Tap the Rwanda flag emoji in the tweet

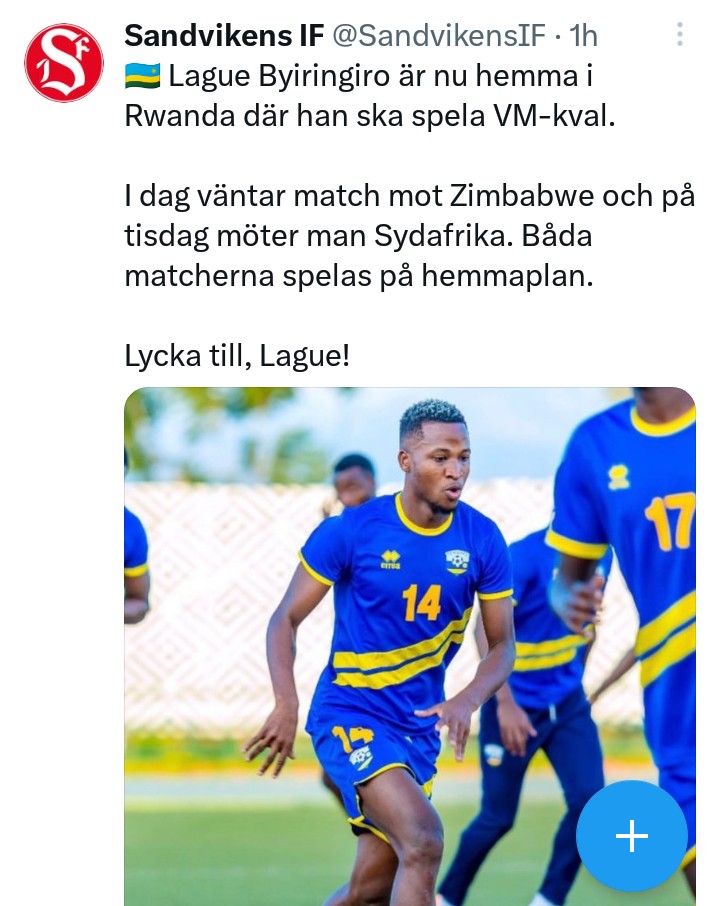point(143,76)
